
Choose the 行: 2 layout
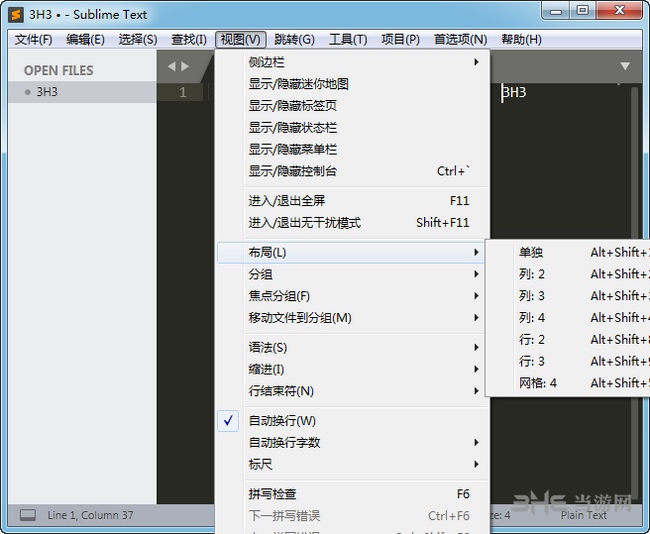point(569,340)
